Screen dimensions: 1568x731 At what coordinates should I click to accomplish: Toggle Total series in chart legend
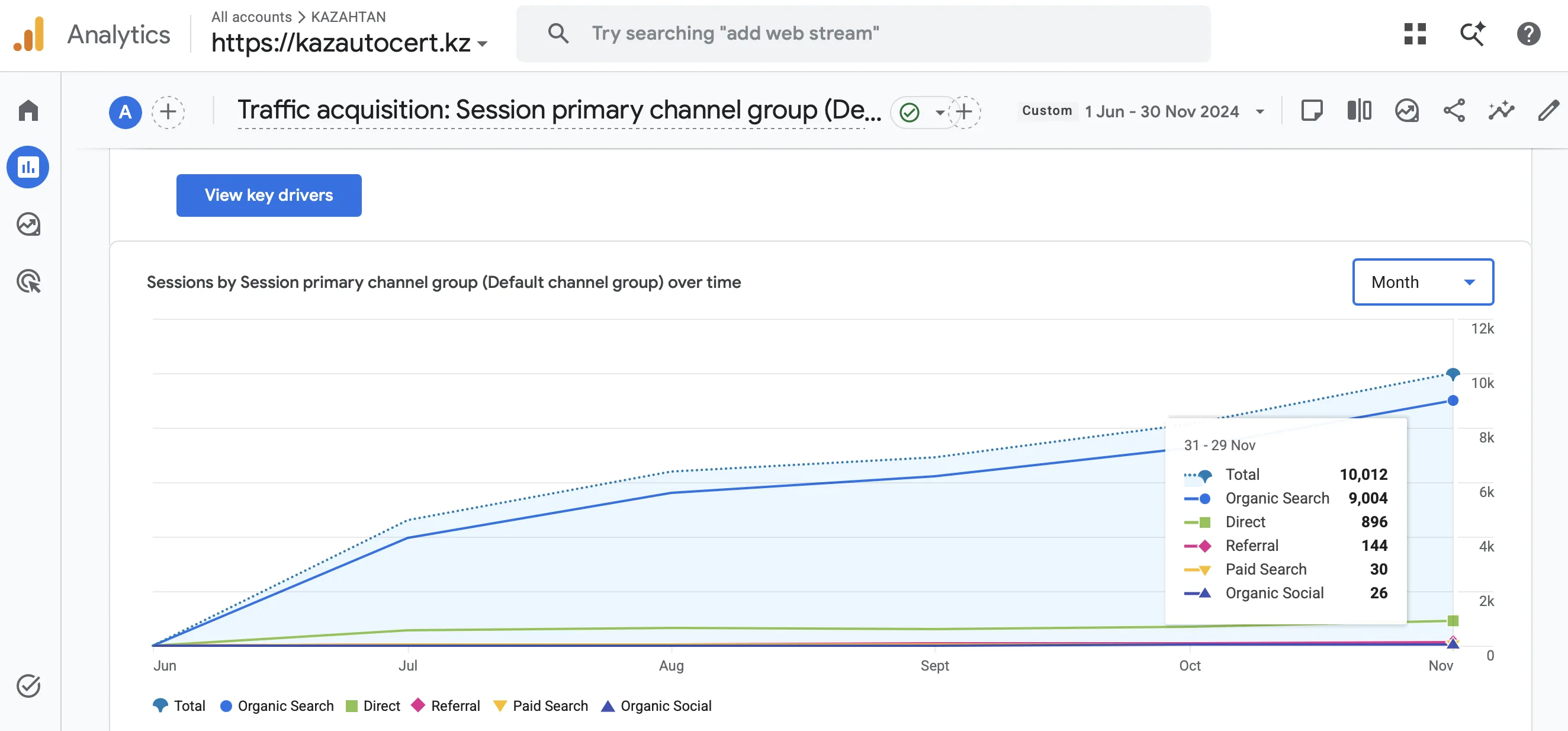click(x=179, y=706)
